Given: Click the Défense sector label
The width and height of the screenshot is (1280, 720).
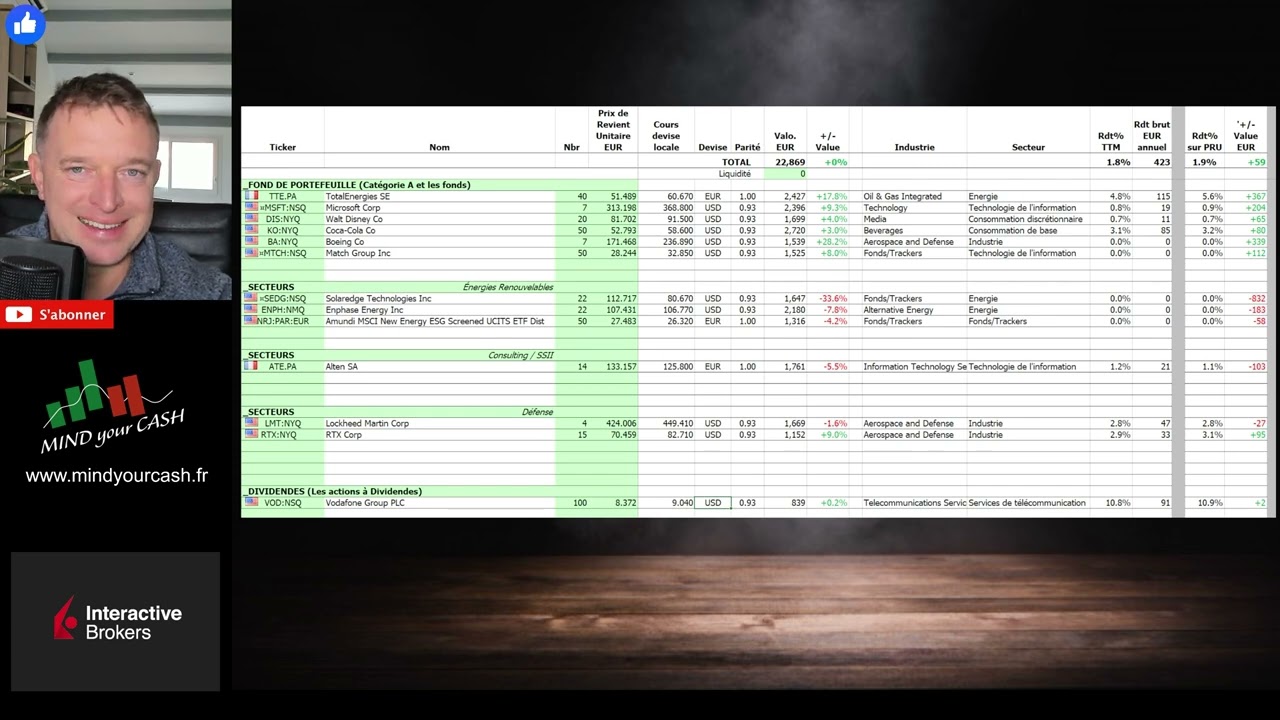Looking at the screenshot, I should pyautogui.click(x=538, y=412).
